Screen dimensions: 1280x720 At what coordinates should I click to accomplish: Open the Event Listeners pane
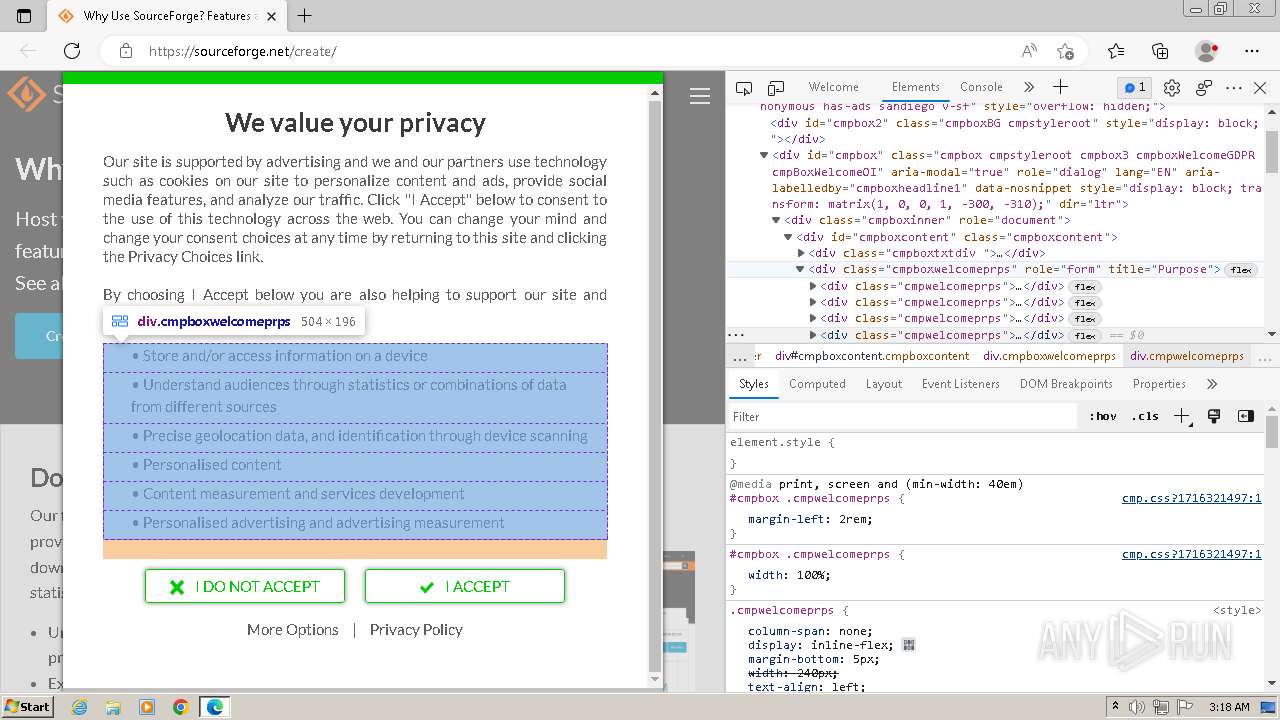coord(961,384)
